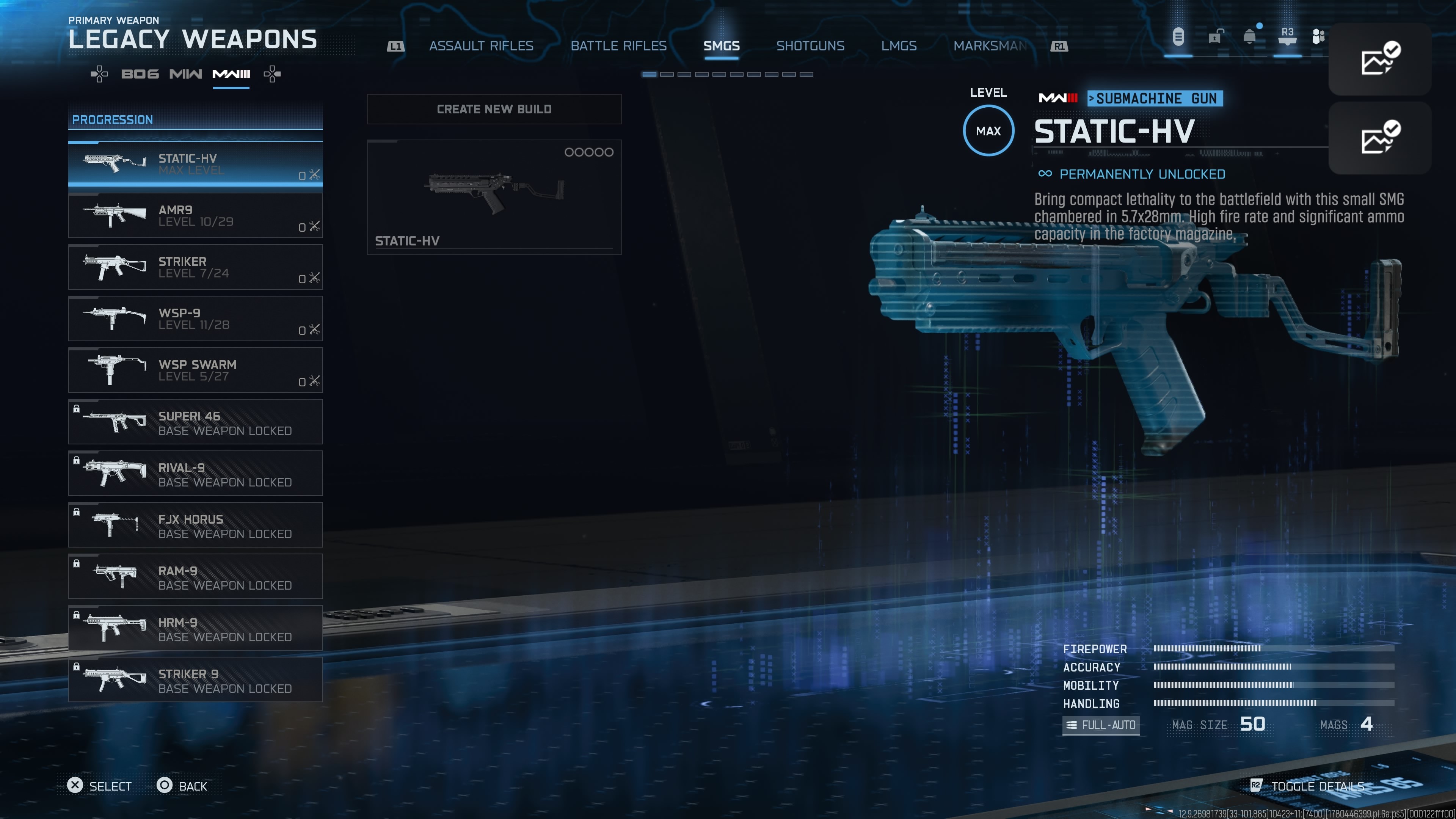This screenshot has height=819, width=1456.
Task: Switch to the LMGs tab
Action: pyautogui.click(x=899, y=46)
